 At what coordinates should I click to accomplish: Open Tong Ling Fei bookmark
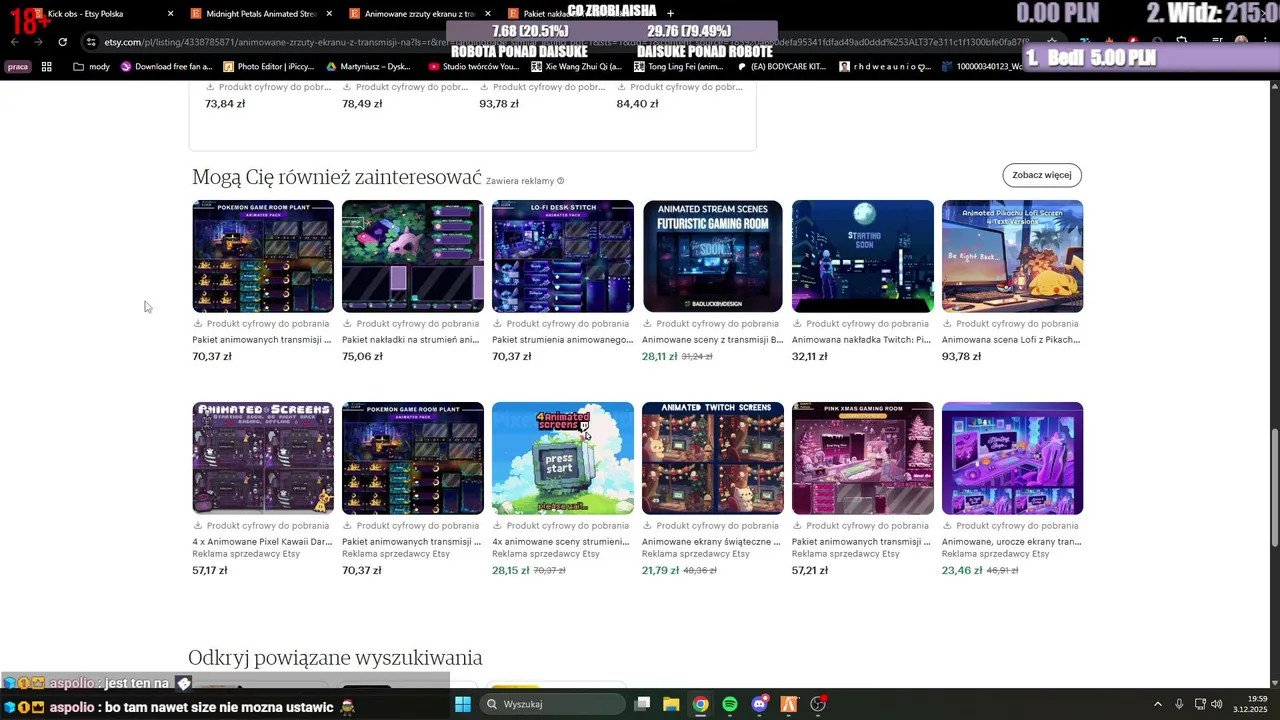click(679, 67)
